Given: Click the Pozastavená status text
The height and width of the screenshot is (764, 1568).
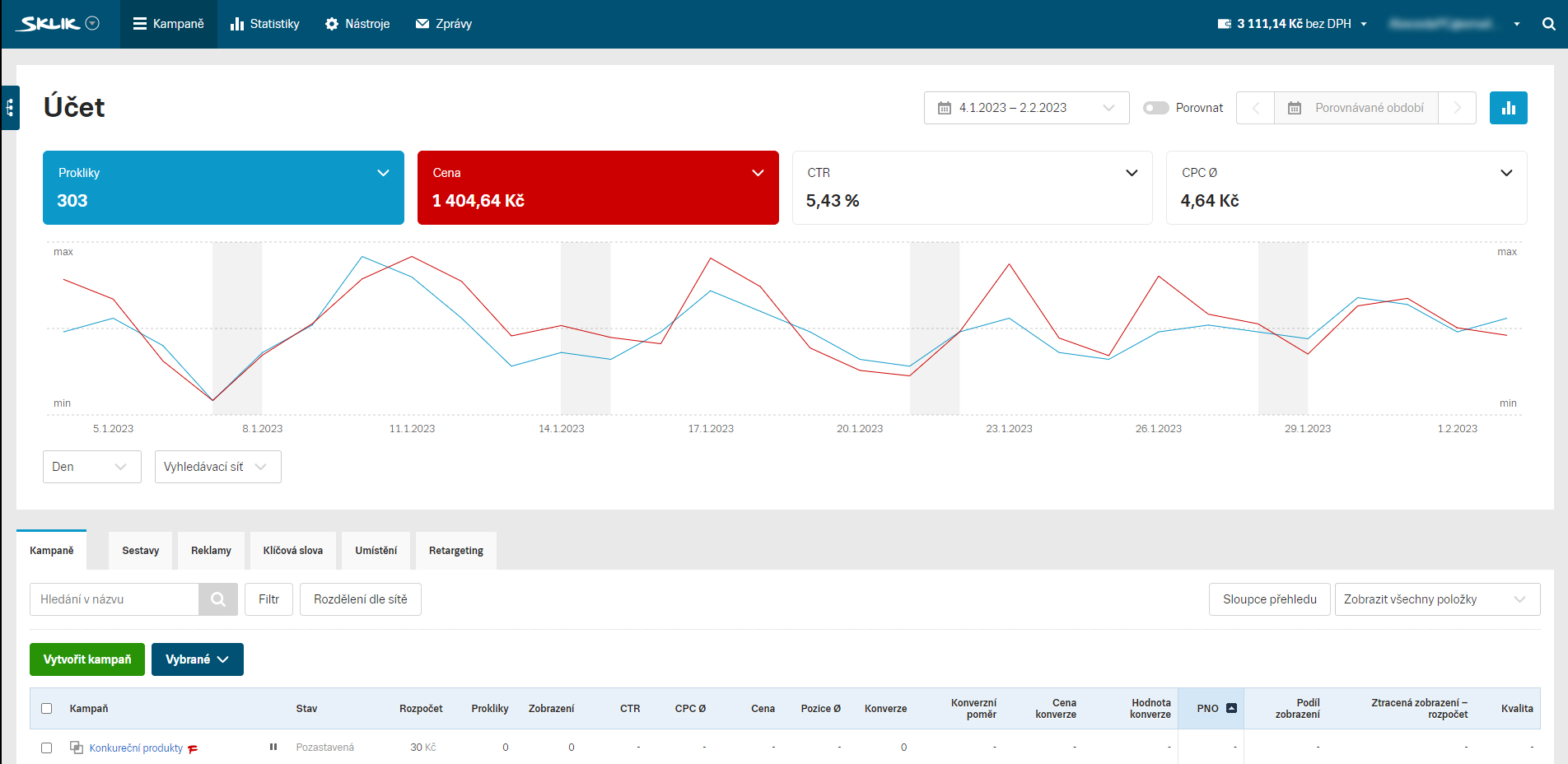Looking at the screenshot, I should click(x=324, y=748).
